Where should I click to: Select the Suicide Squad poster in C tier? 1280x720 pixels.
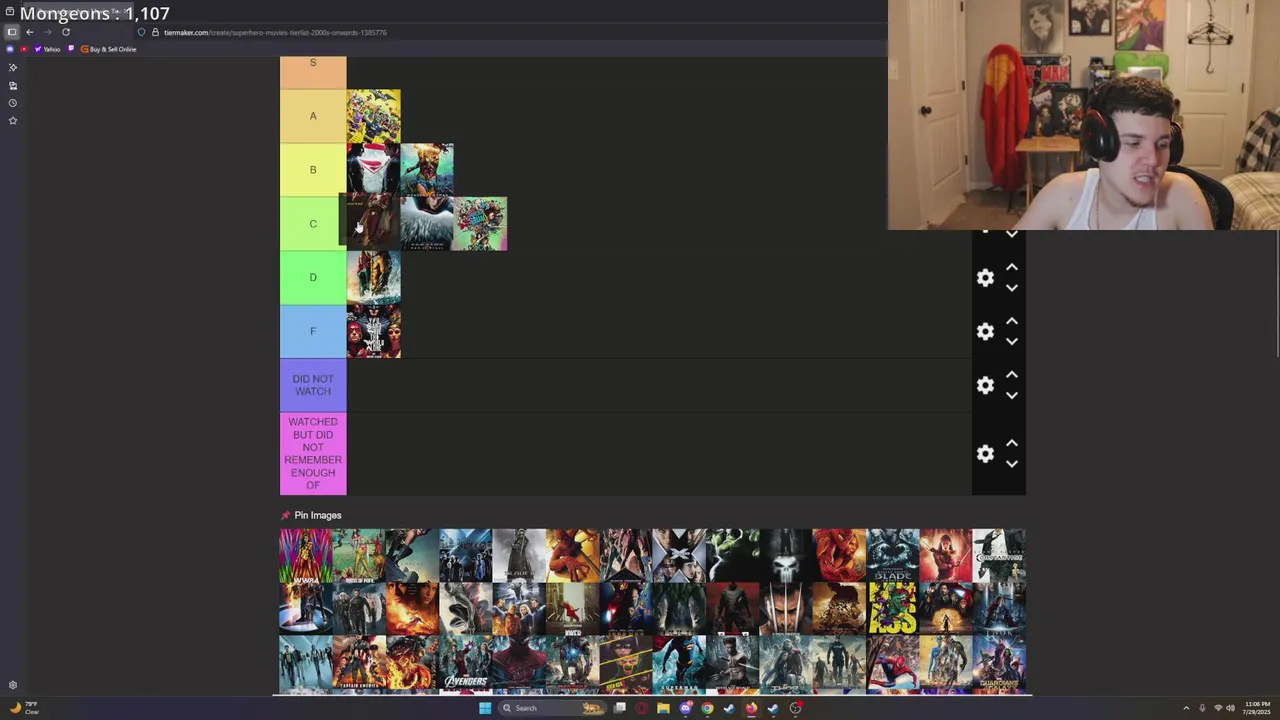click(x=480, y=224)
